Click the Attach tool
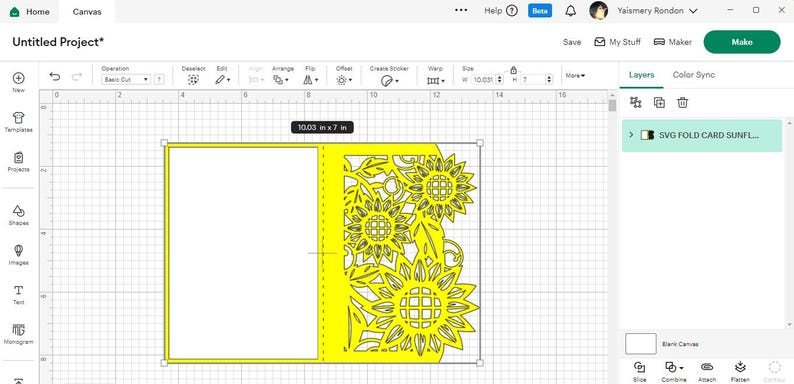The height and width of the screenshot is (384, 794). click(707, 372)
